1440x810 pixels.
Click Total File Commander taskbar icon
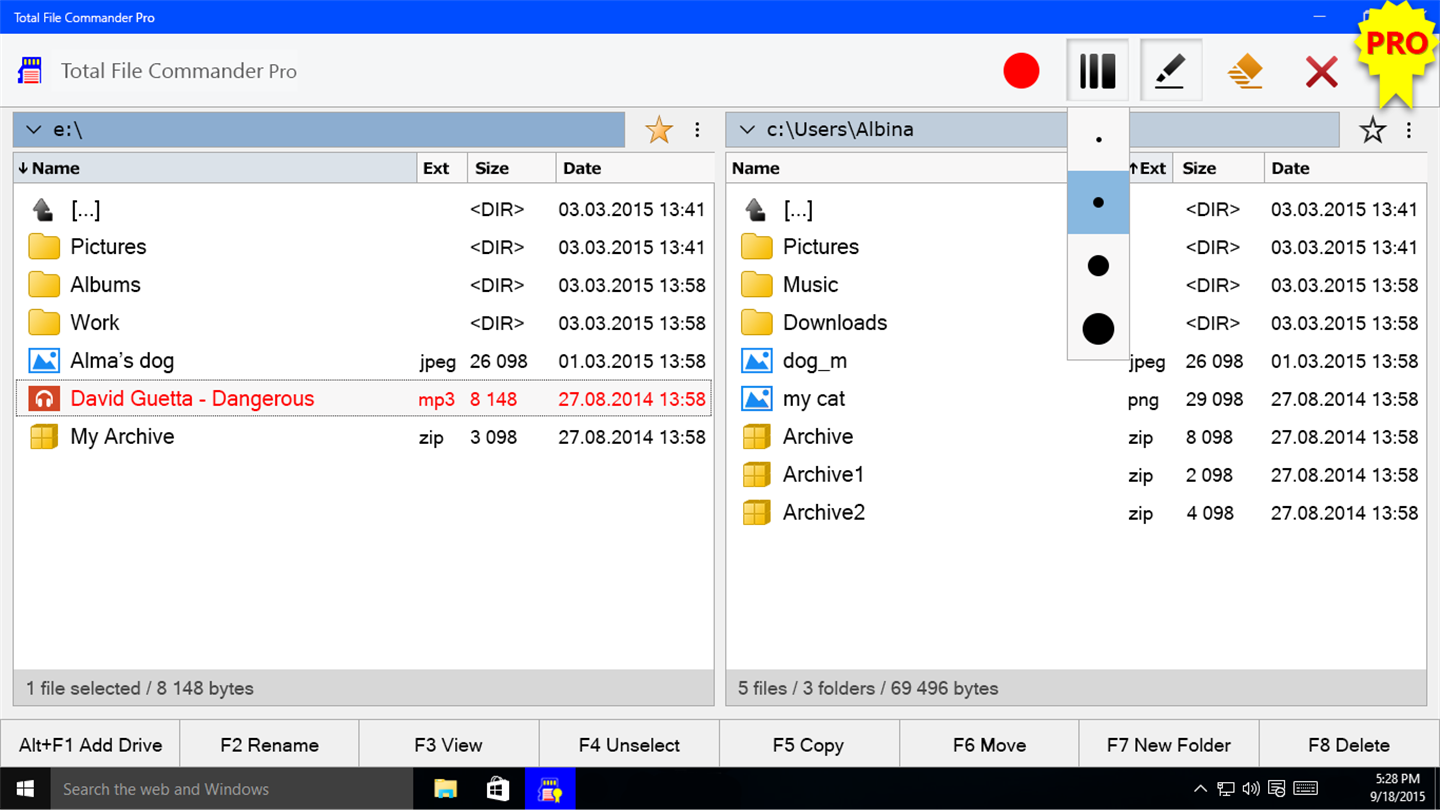[x=549, y=789]
